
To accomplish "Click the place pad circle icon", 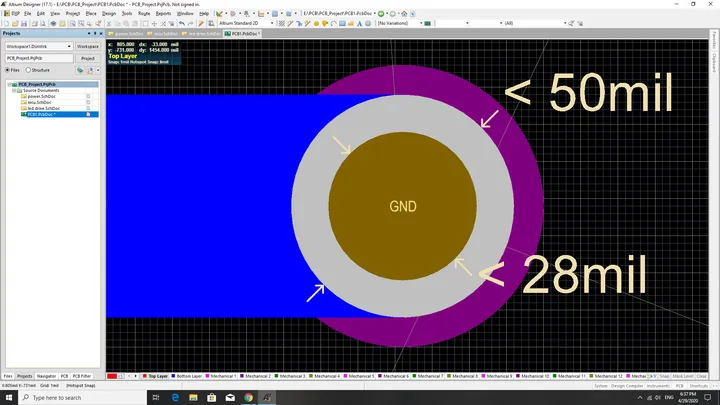I will coord(316,23).
